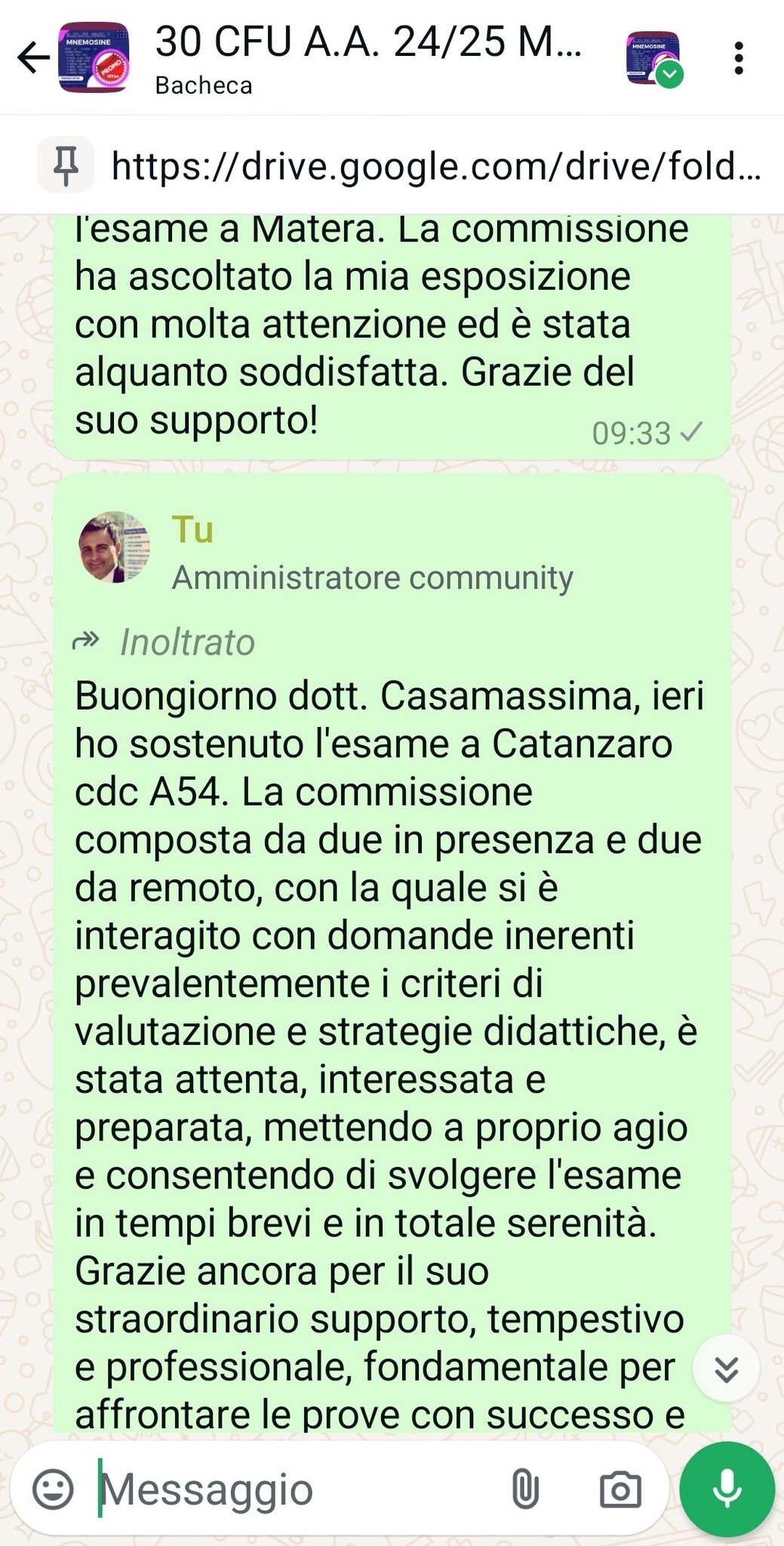This screenshot has height=1546, width=784.
Task: Open the community switcher icon with green chevron
Action: 654,59
